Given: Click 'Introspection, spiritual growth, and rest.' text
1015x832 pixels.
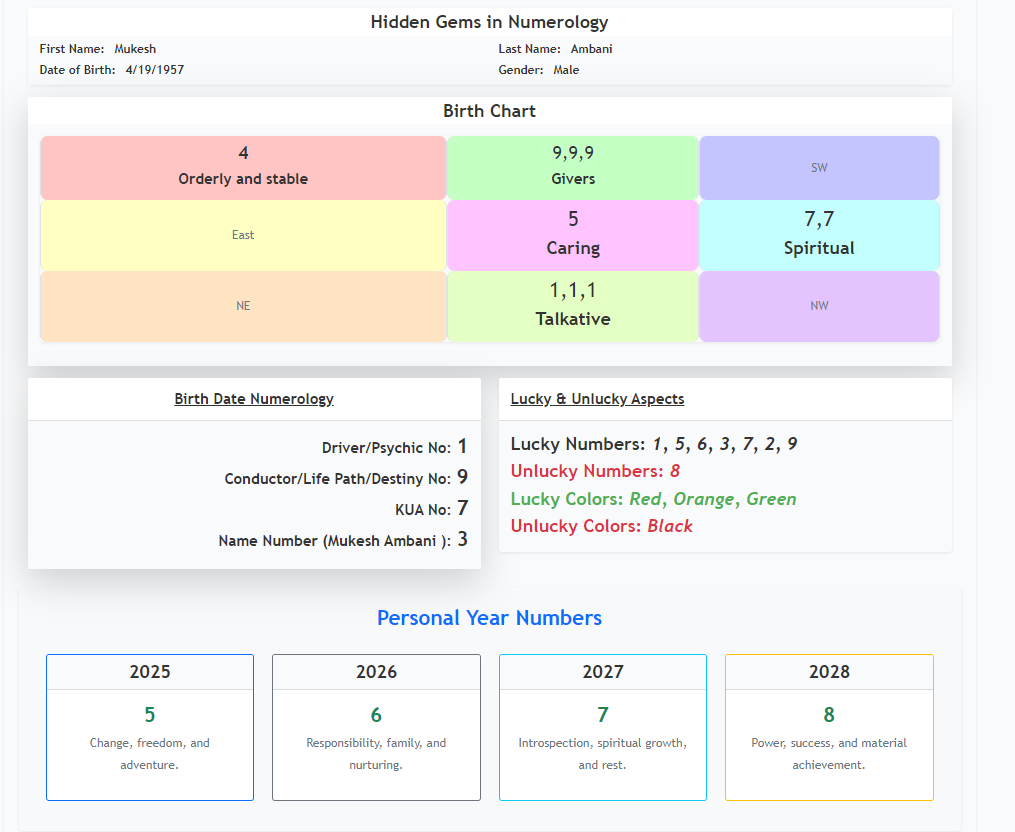Looking at the screenshot, I should coord(603,754).
